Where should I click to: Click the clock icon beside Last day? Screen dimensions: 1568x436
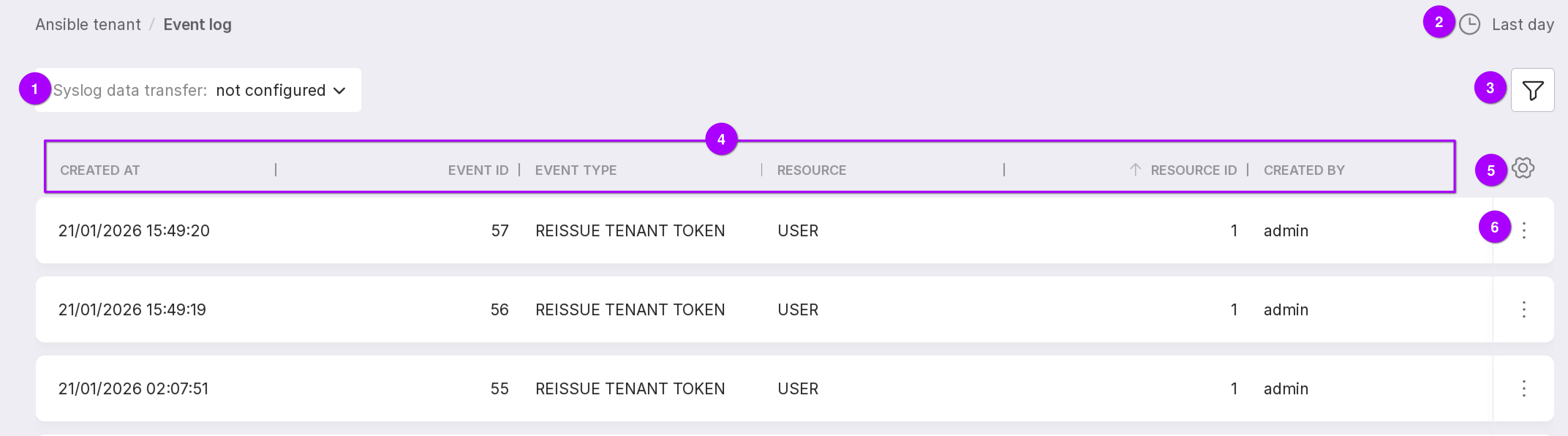[x=1469, y=25]
